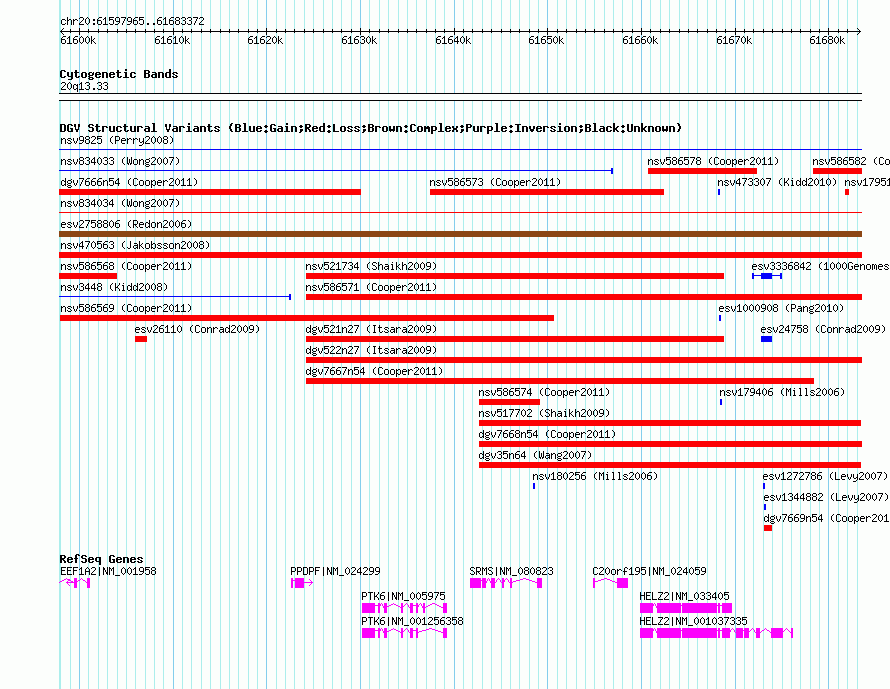Click the dgv35n64 (Wang2007) label
The image size is (890, 689).
click(x=535, y=455)
